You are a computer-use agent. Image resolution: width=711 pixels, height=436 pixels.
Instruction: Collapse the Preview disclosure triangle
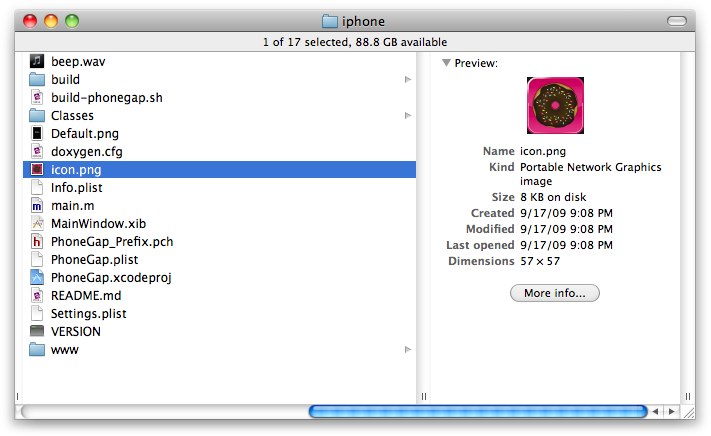pyautogui.click(x=446, y=63)
